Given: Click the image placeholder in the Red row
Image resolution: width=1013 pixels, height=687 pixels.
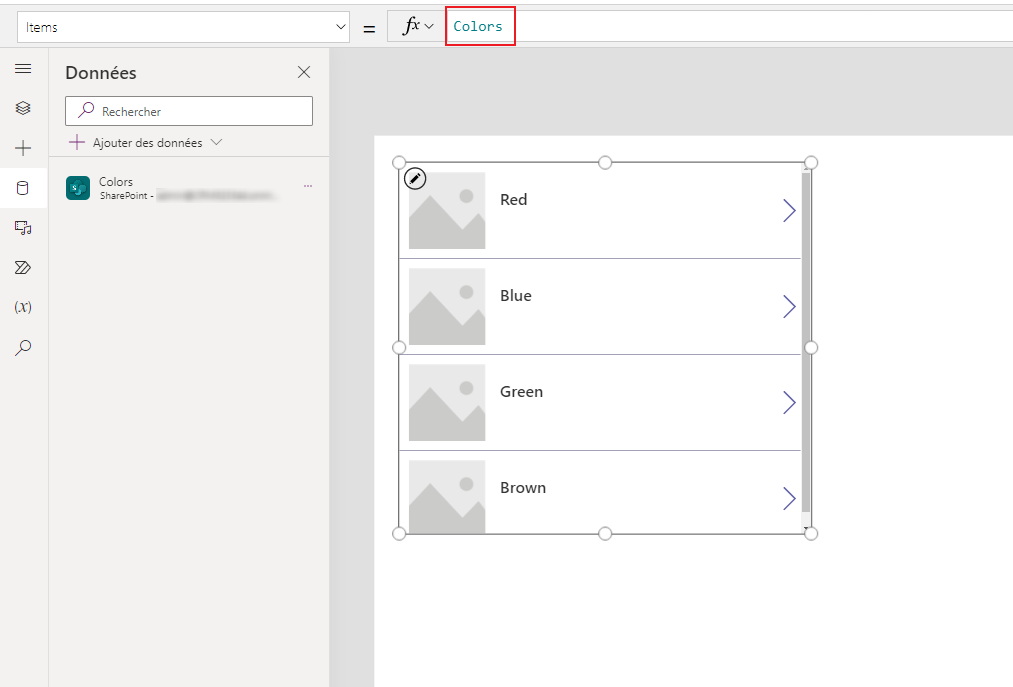Looking at the screenshot, I should point(447,211).
